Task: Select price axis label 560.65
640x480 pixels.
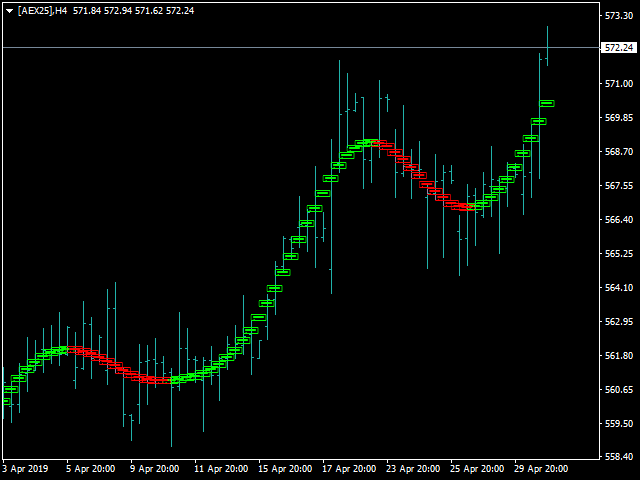Action: [619, 390]
